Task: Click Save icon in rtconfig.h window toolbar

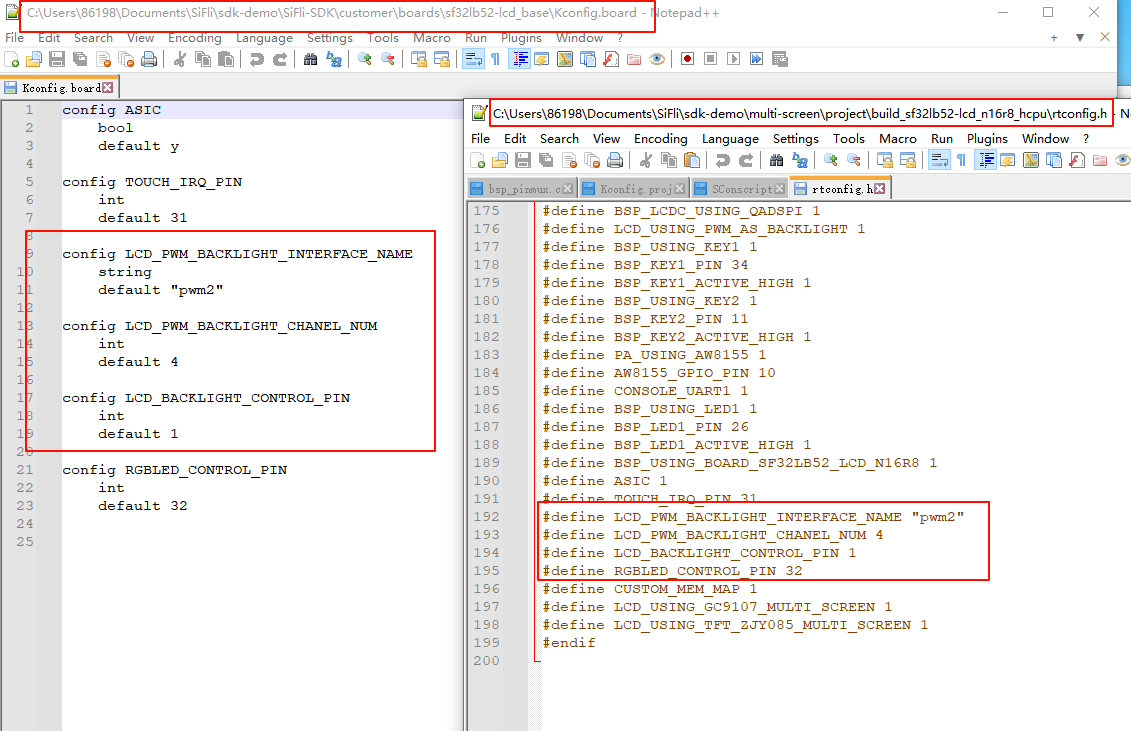Action: [523, 160]
